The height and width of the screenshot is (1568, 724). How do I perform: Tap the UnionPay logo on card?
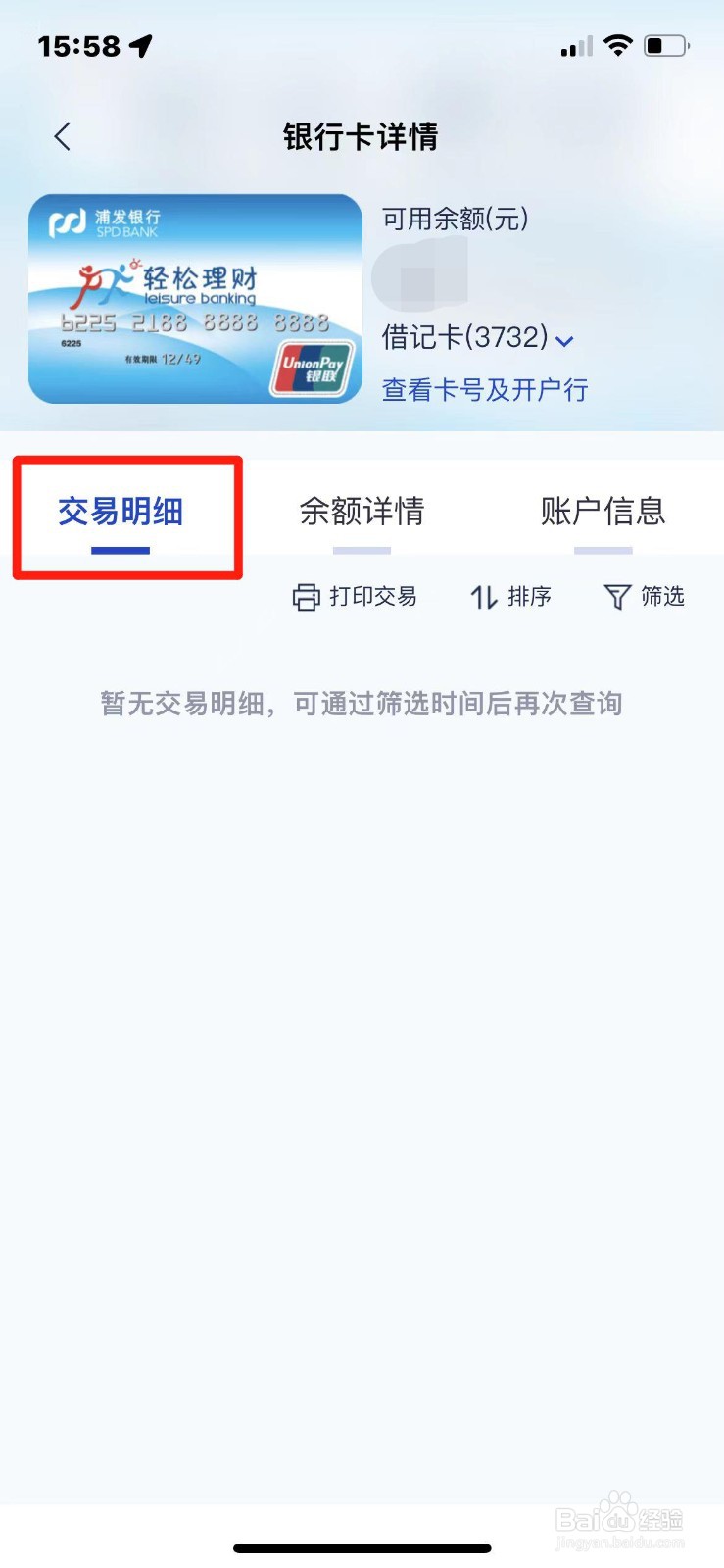coord(313,368)
